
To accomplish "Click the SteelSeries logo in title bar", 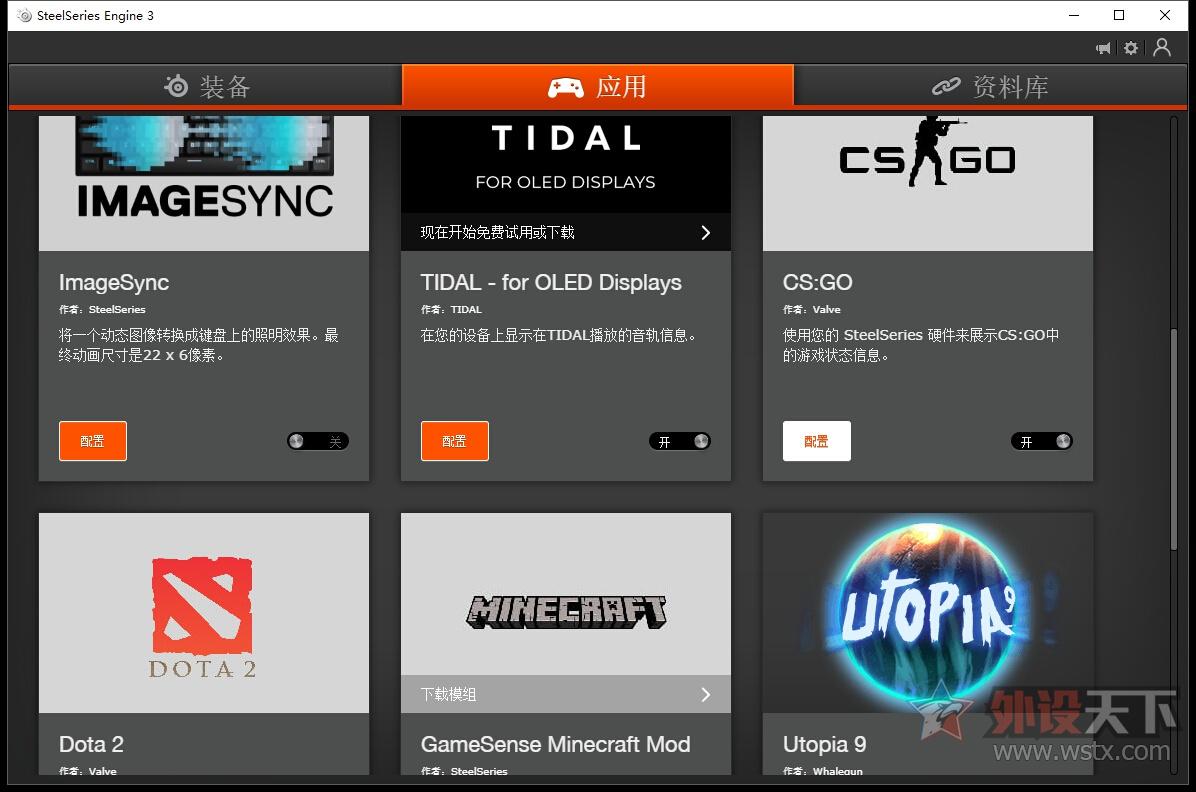I will [x=24, y=15].
